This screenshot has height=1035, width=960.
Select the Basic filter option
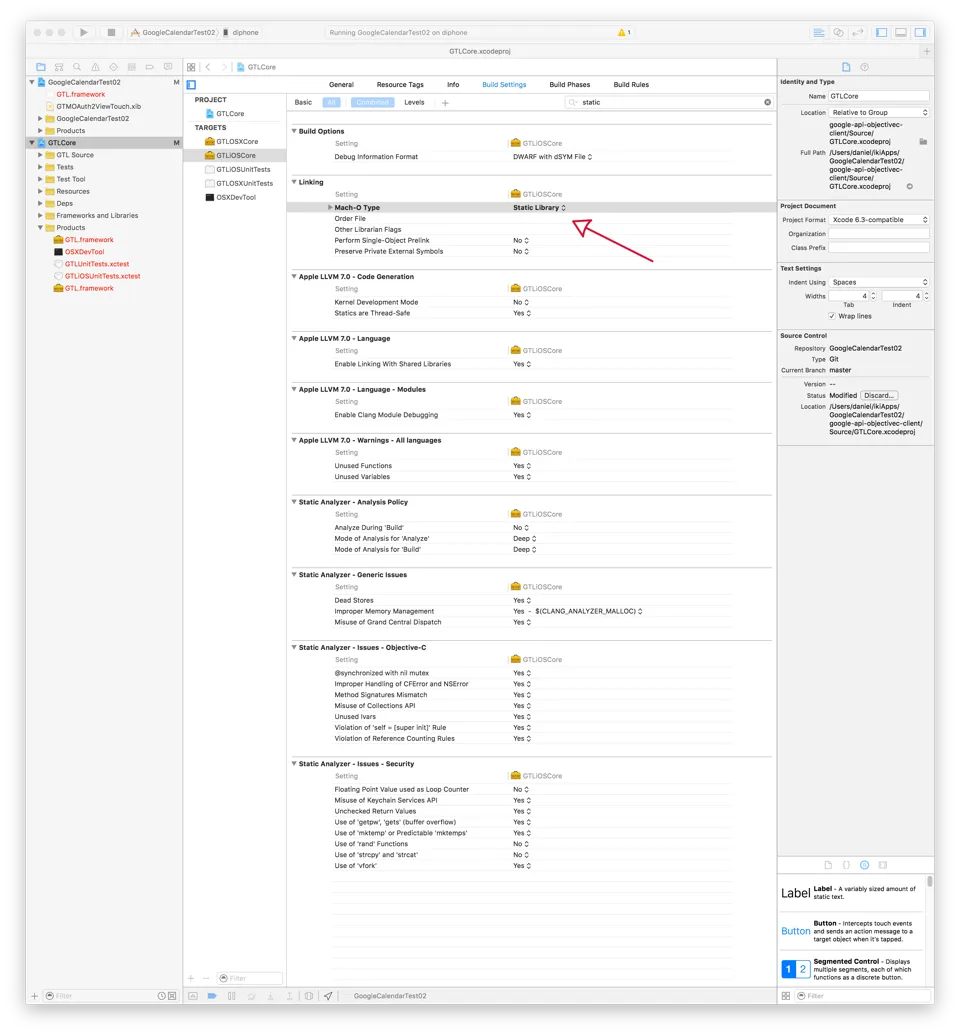[x=303, y=102]
